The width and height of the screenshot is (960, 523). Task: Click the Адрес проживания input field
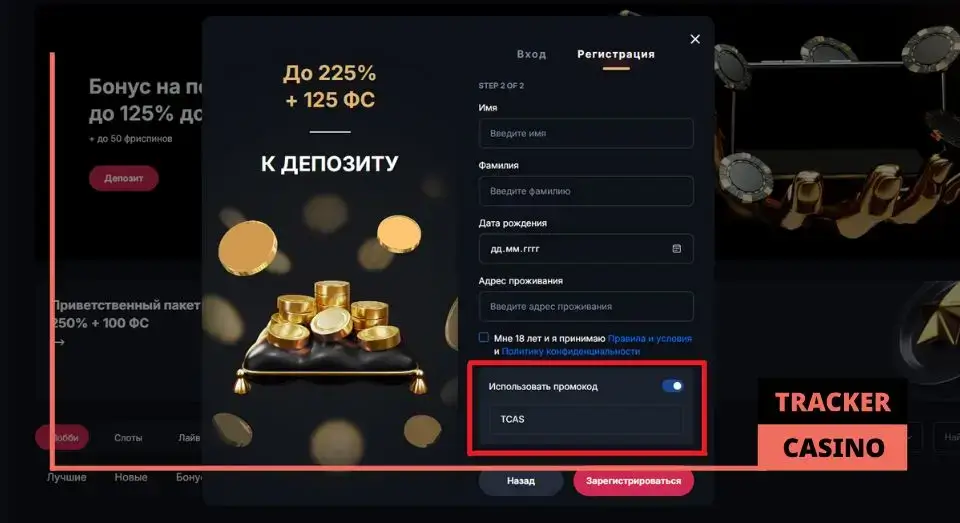(586, 306)
